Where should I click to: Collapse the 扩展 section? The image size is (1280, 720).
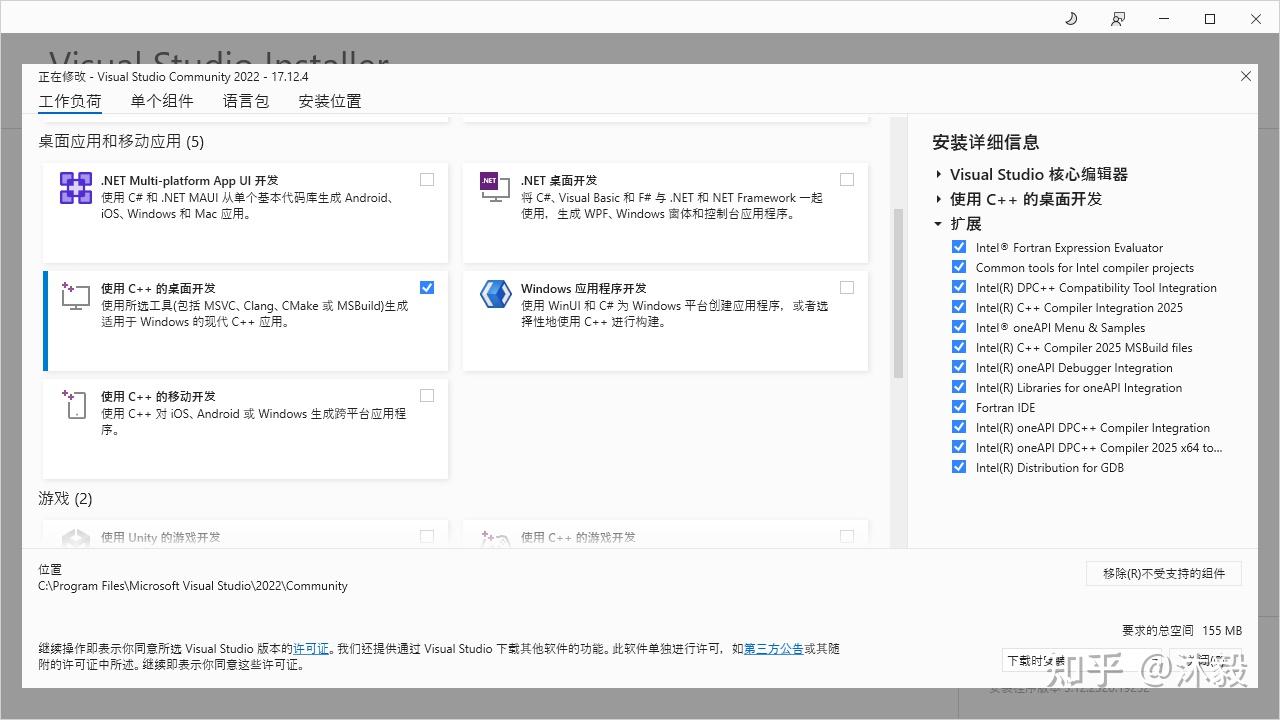pyautogui.click(x=938, y=223)
